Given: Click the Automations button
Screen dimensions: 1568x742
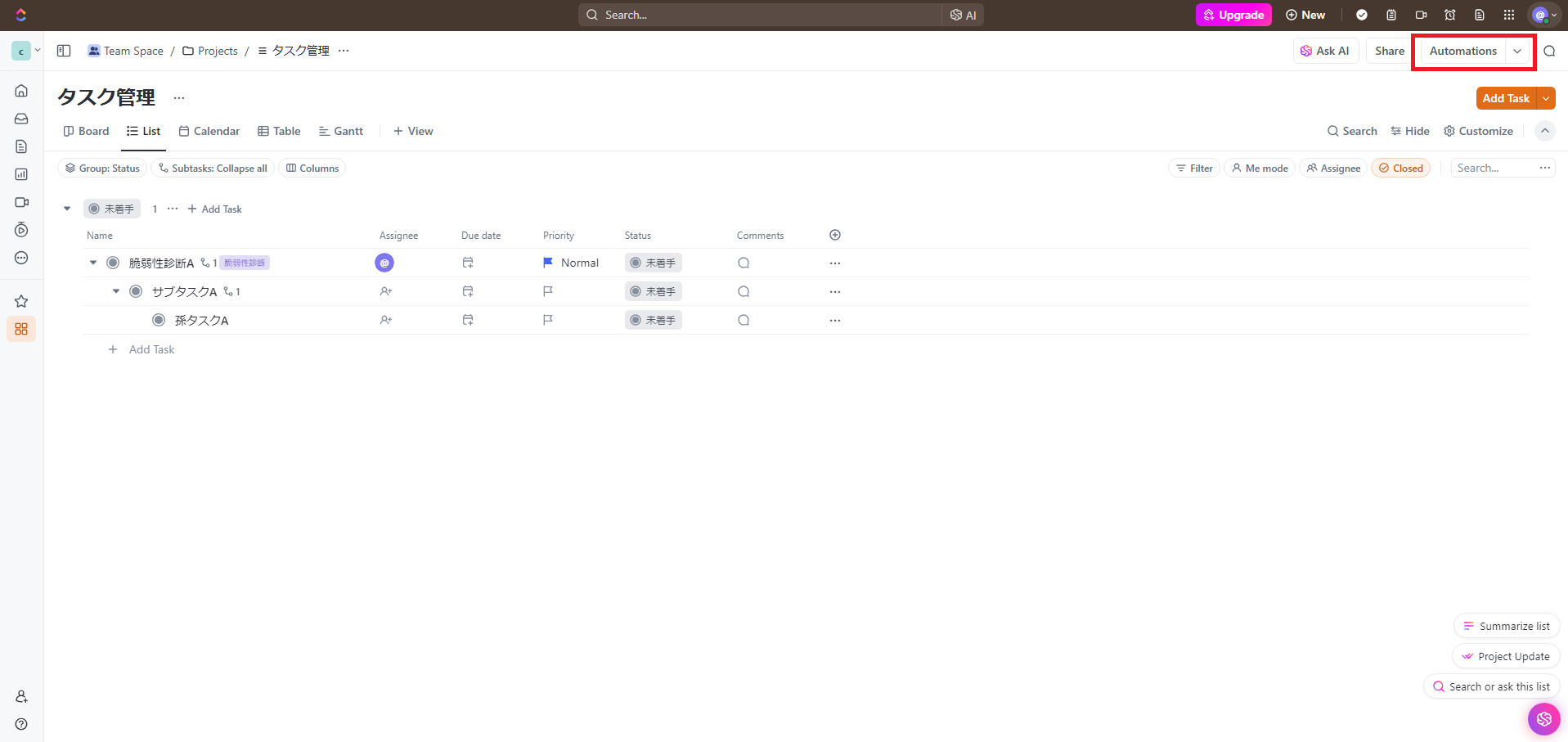Looking at the screenshot, I should pos(1463,51).
